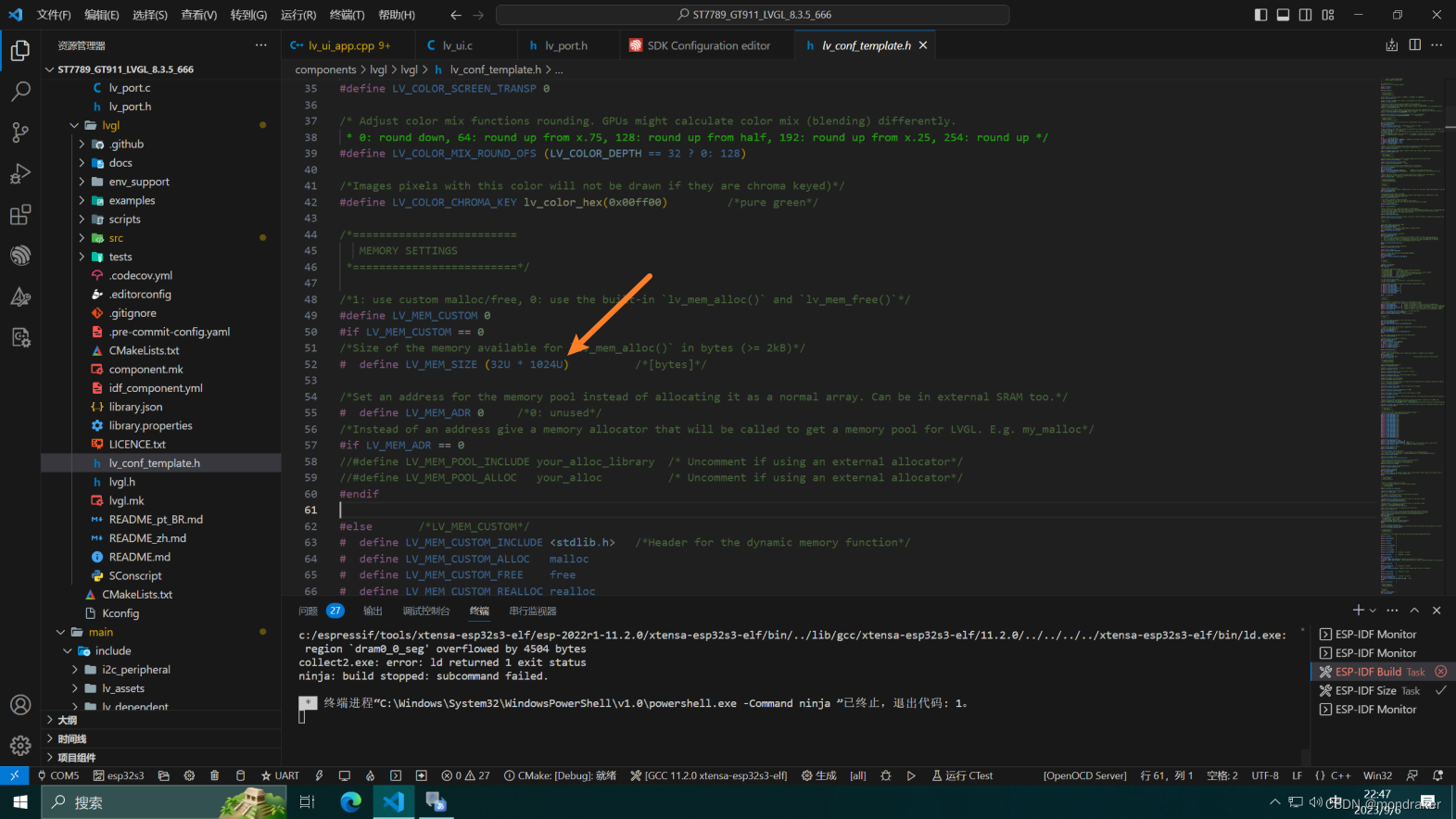Open Run and Debug view
The height and width of the screenshot is (819, 1456).
pyautogui.click(x=19, y=173)
